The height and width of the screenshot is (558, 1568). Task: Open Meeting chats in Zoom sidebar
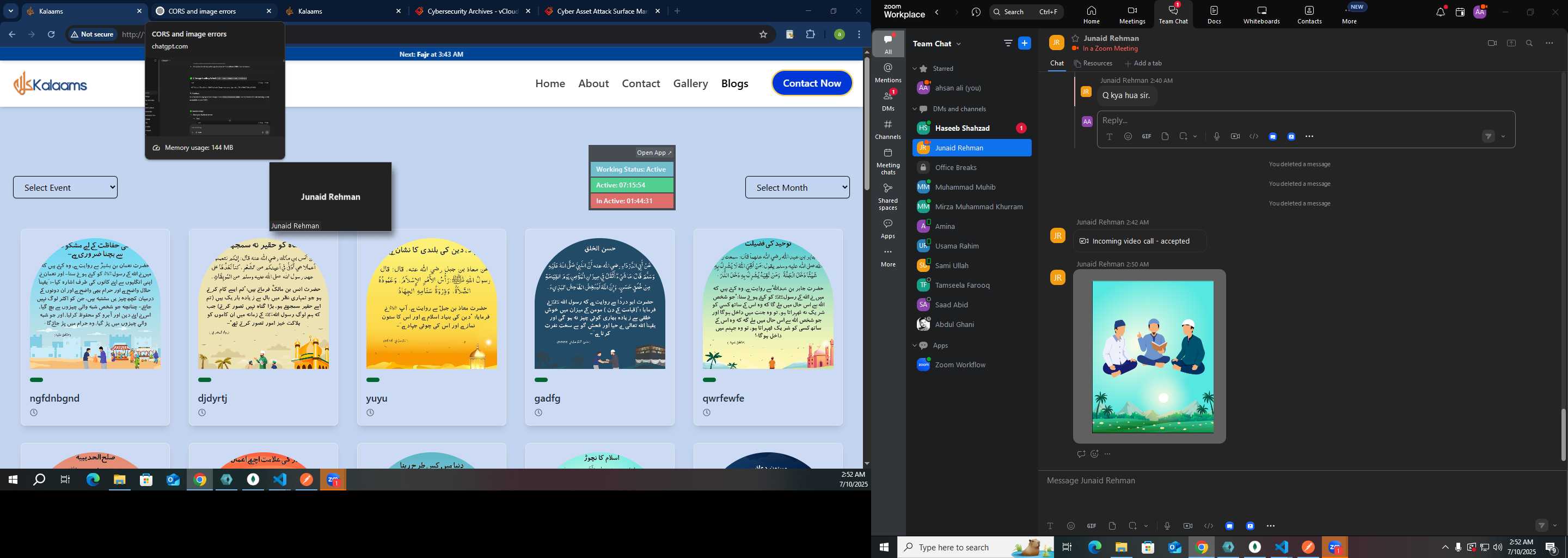coord(888,161)
